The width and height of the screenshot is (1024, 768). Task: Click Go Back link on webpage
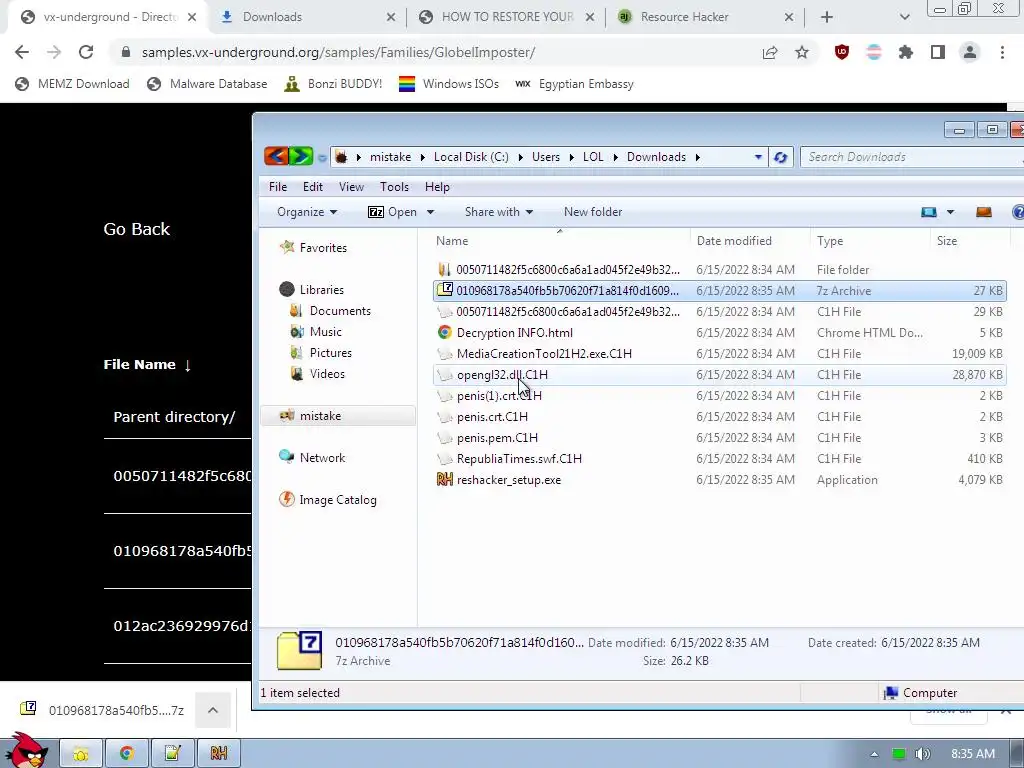click(x=136, y=229)
